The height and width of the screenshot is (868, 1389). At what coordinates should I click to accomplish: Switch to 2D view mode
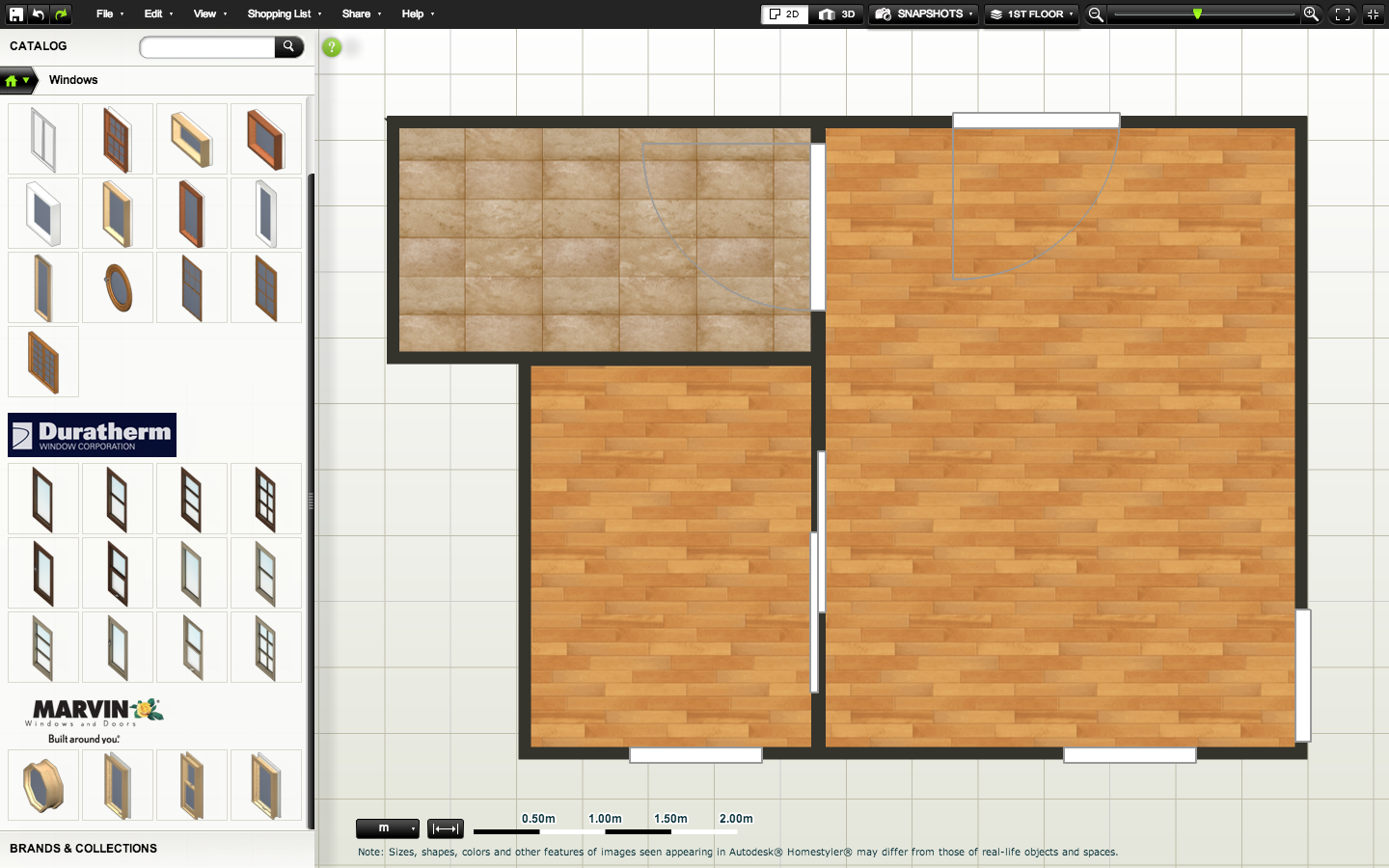[784, 14]
